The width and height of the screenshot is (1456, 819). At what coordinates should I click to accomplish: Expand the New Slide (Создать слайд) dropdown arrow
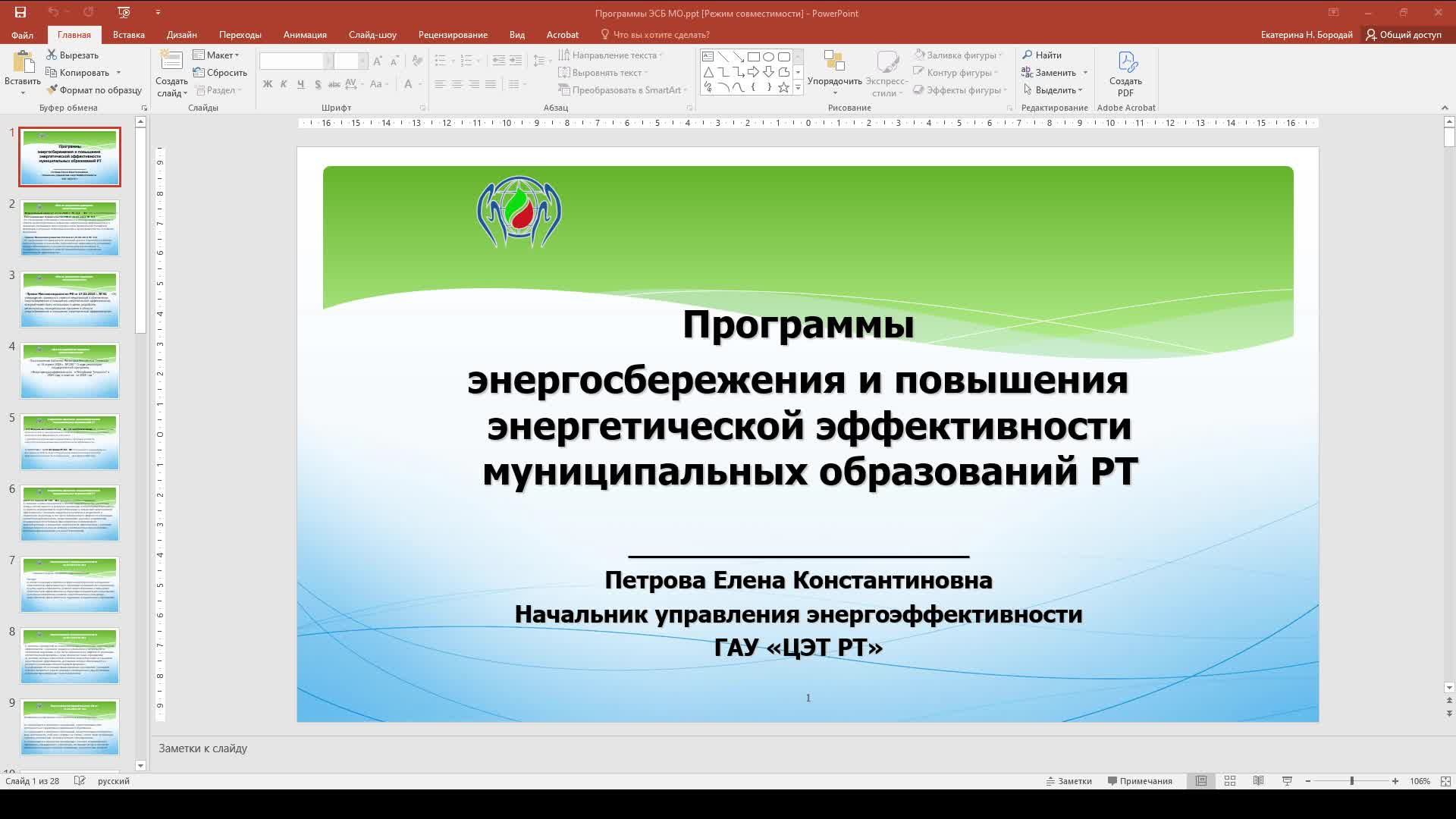pyautogui.click(x=184, y=93)
